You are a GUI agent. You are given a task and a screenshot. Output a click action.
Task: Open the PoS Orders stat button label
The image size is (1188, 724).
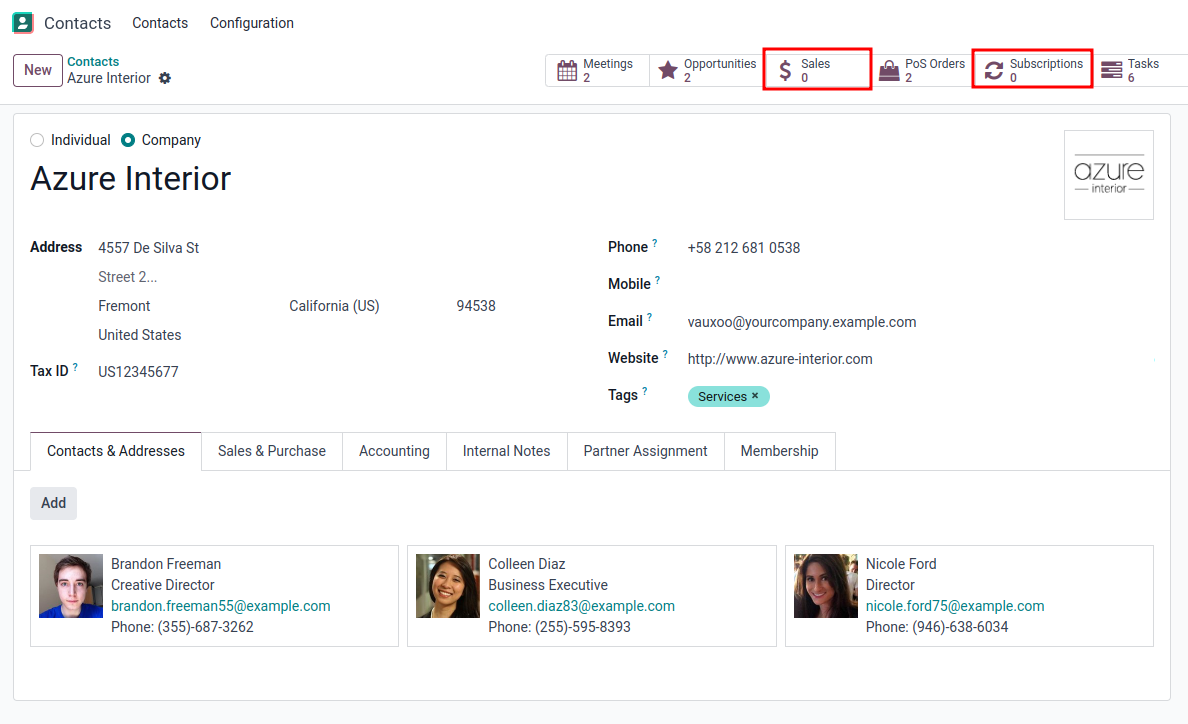pyautogui.click(x=935, y=64)
